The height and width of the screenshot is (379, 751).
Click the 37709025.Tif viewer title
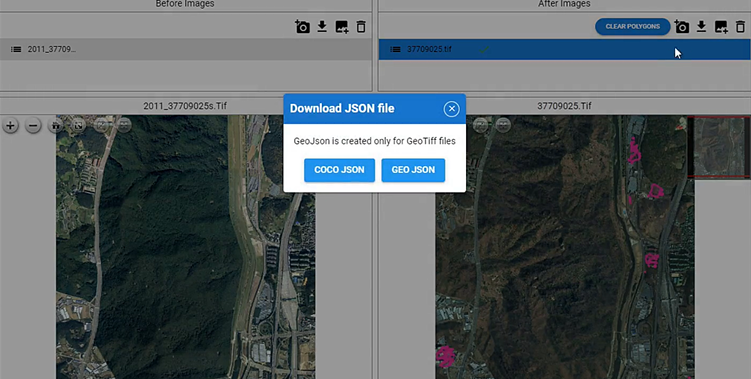tap(564, 106)
